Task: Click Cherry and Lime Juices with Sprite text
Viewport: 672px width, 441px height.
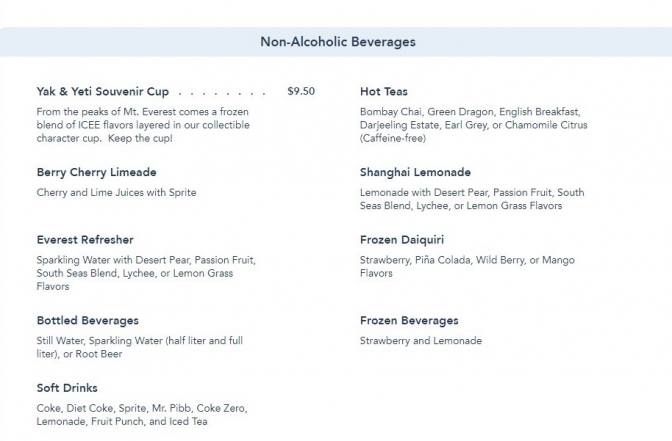Action: pos(116,192)
